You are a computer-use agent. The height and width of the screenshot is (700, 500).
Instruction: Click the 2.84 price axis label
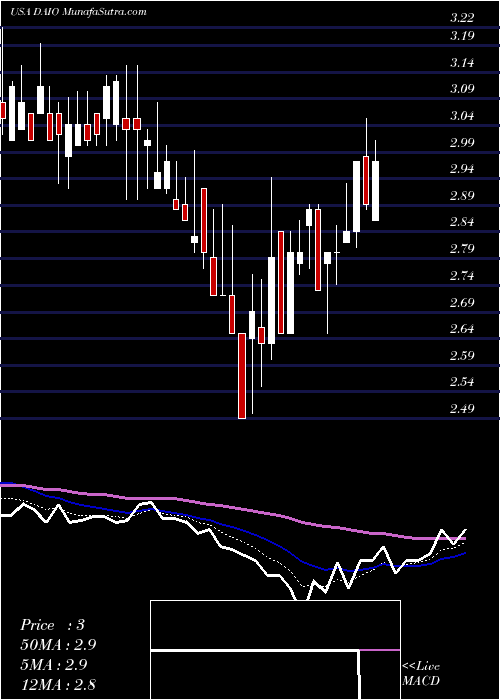point(462,222)
